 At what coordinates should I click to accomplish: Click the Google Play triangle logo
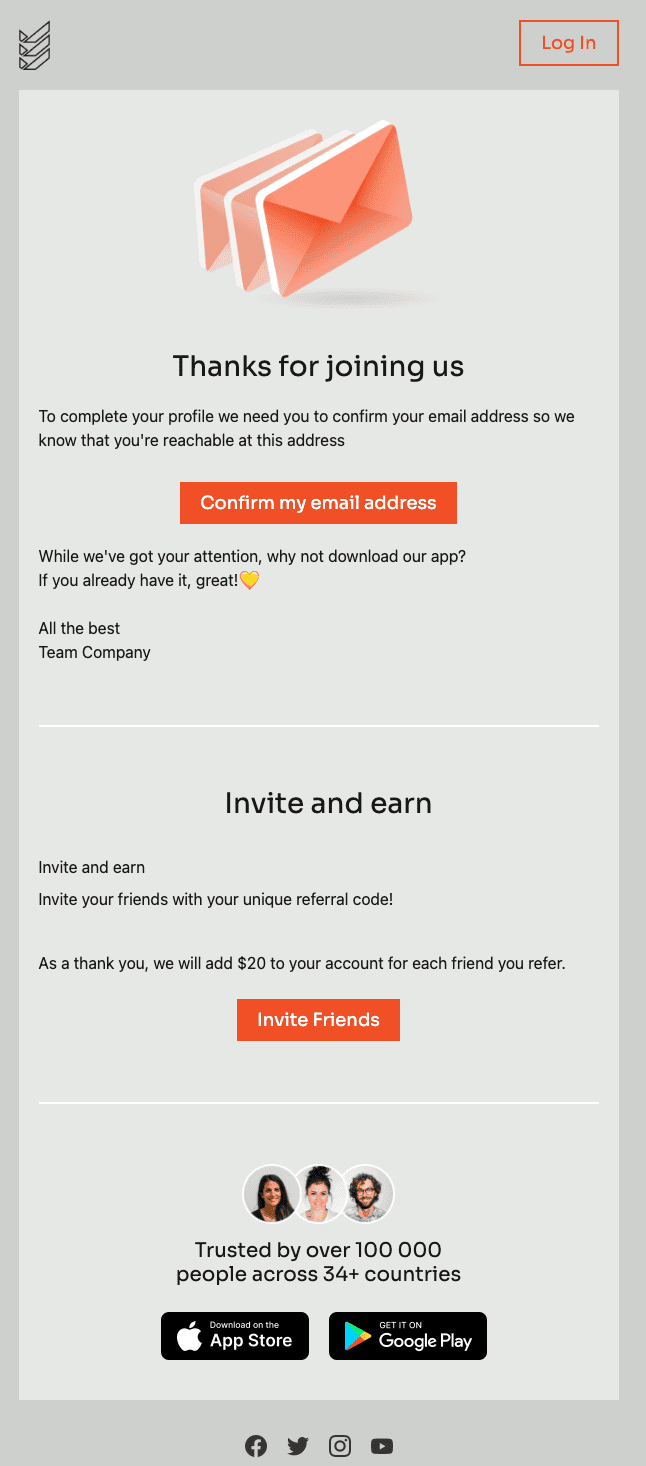357,1336
